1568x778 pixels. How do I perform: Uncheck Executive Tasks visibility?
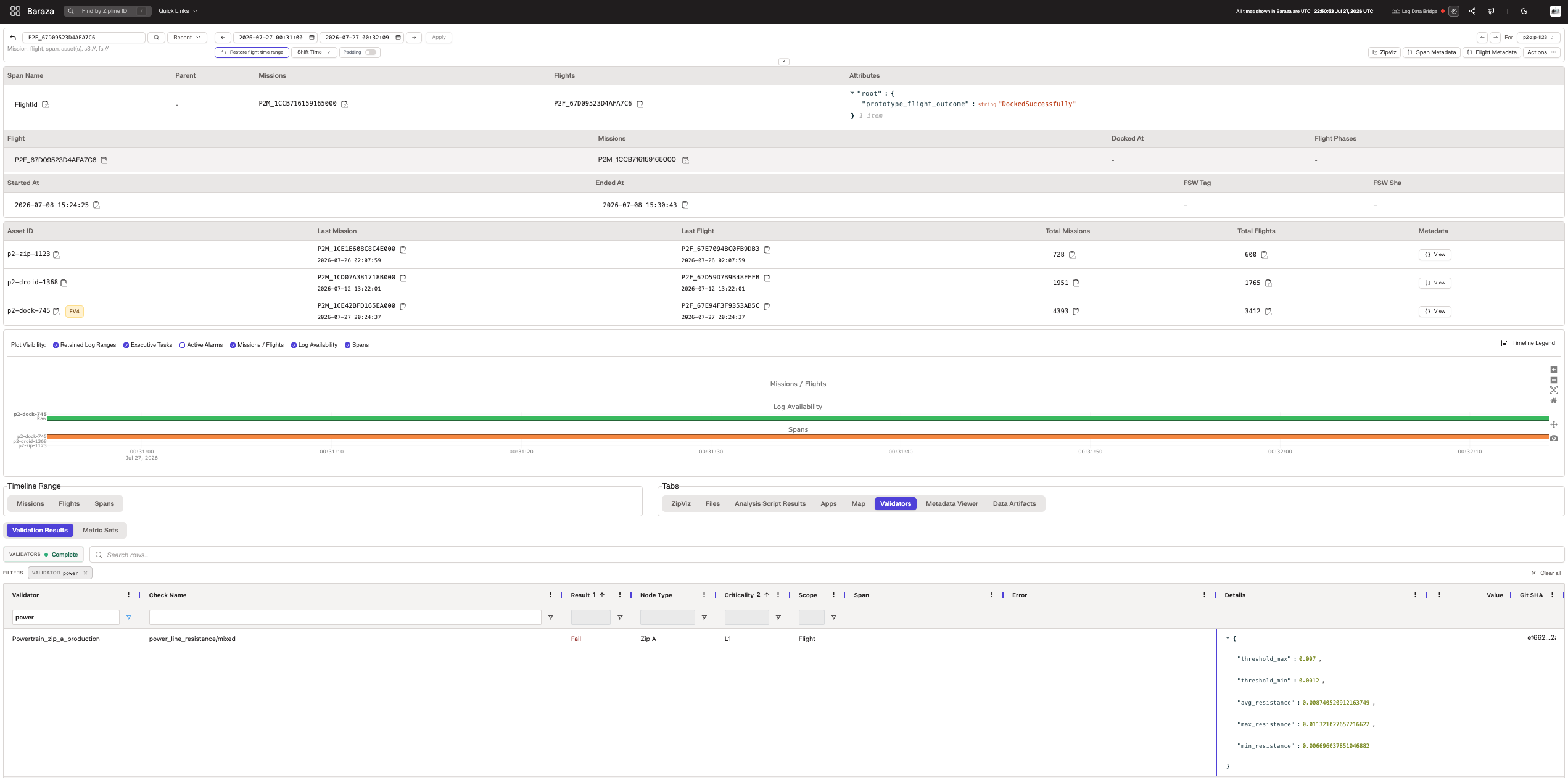(126, 345)
